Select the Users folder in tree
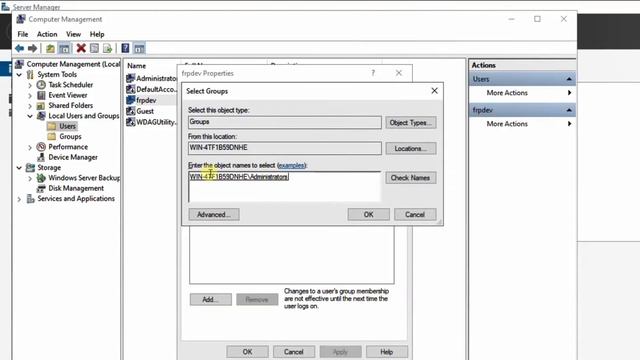This screenshot has width=640, height=360. tap(67, 126)
